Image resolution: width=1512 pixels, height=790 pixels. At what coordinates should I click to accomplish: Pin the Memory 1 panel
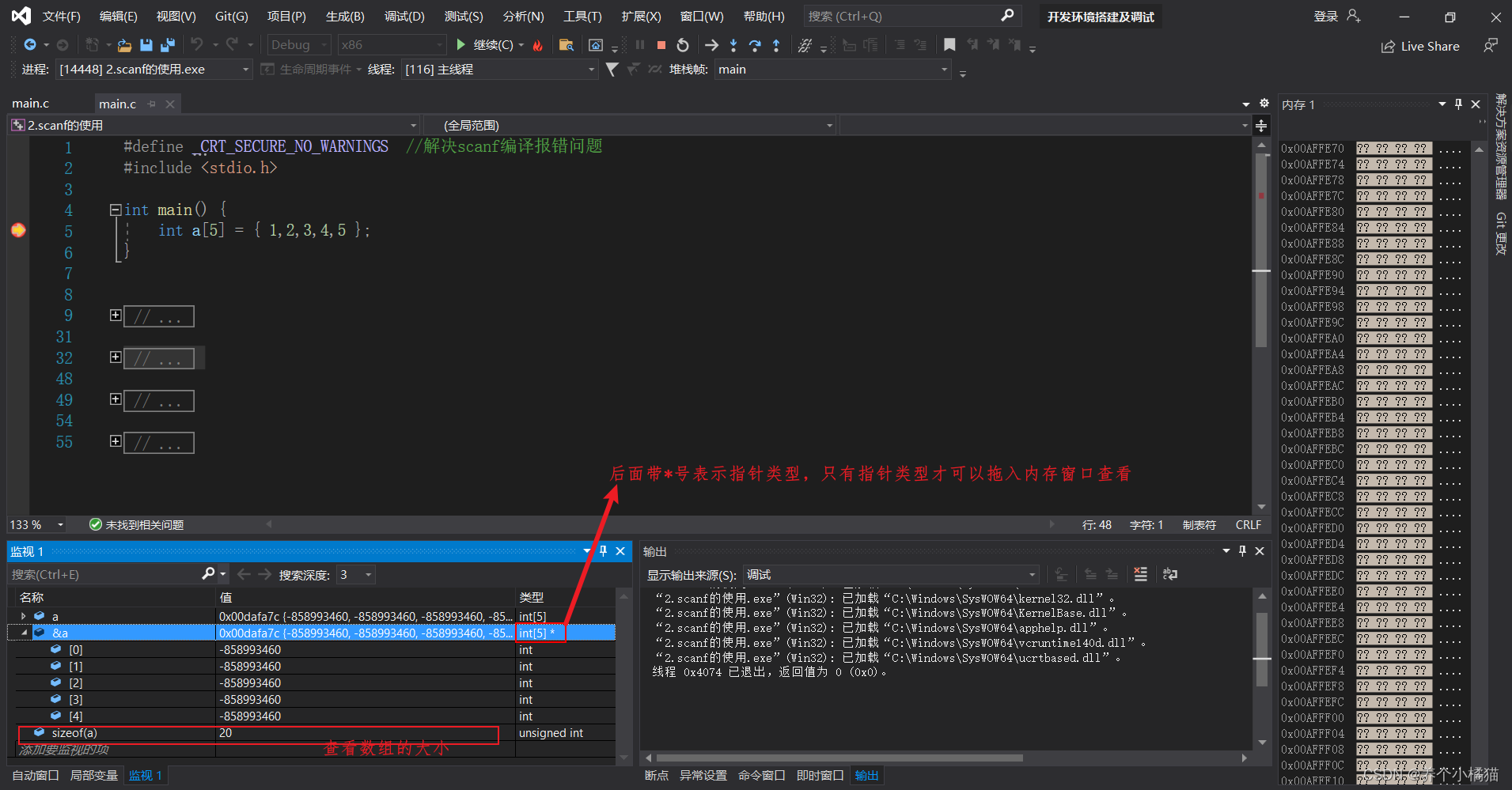pos(1459,104)
